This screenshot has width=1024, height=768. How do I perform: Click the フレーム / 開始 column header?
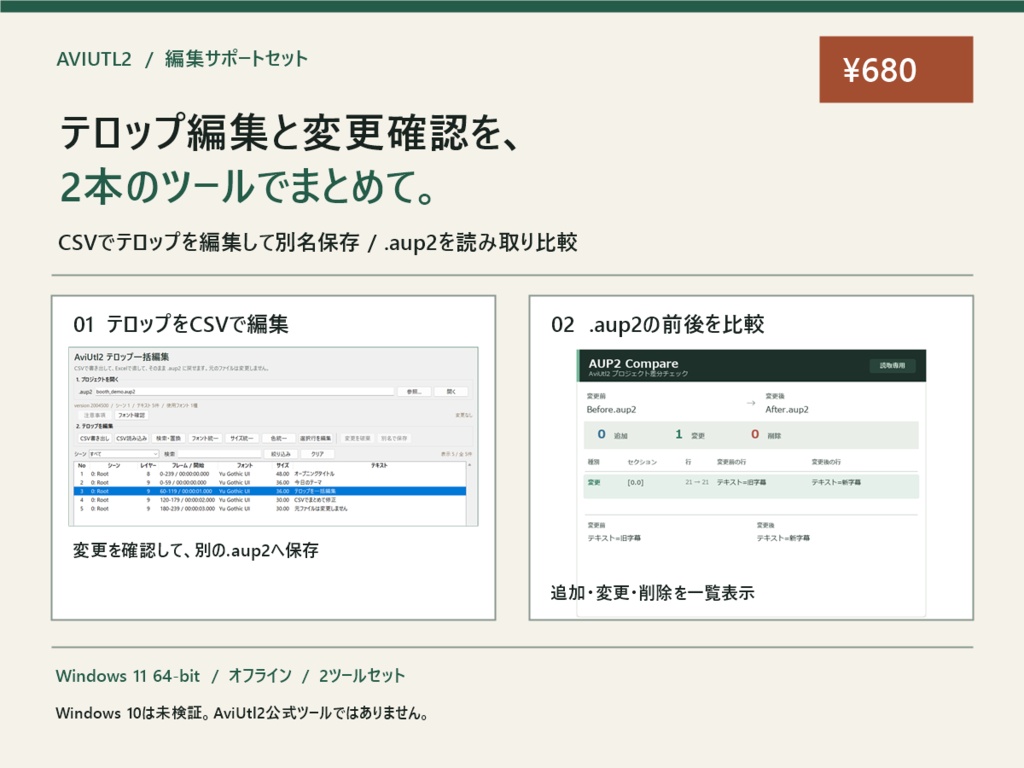coord(188,466)
